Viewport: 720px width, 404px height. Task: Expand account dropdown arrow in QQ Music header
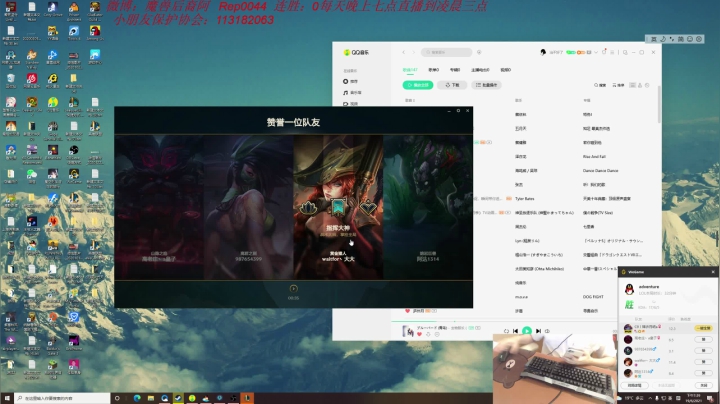point(596,52)
